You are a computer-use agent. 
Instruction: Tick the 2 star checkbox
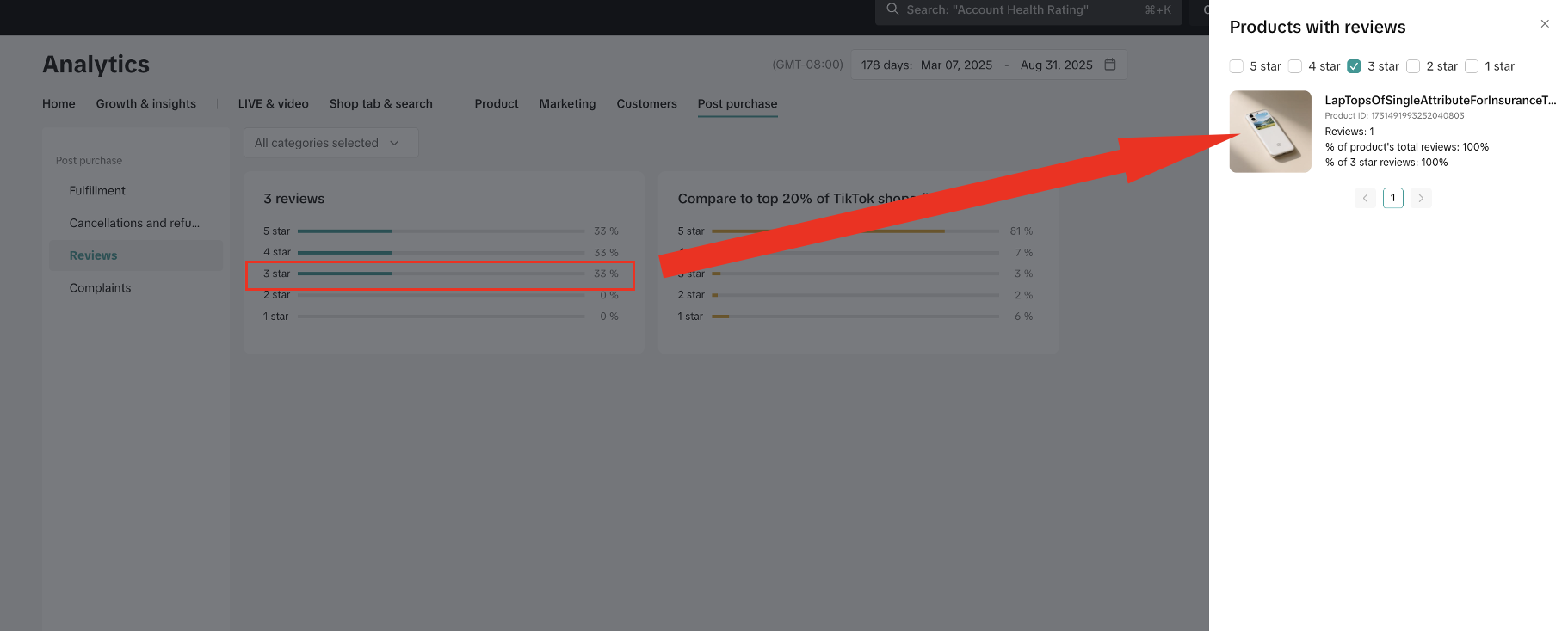[1413, 66]
